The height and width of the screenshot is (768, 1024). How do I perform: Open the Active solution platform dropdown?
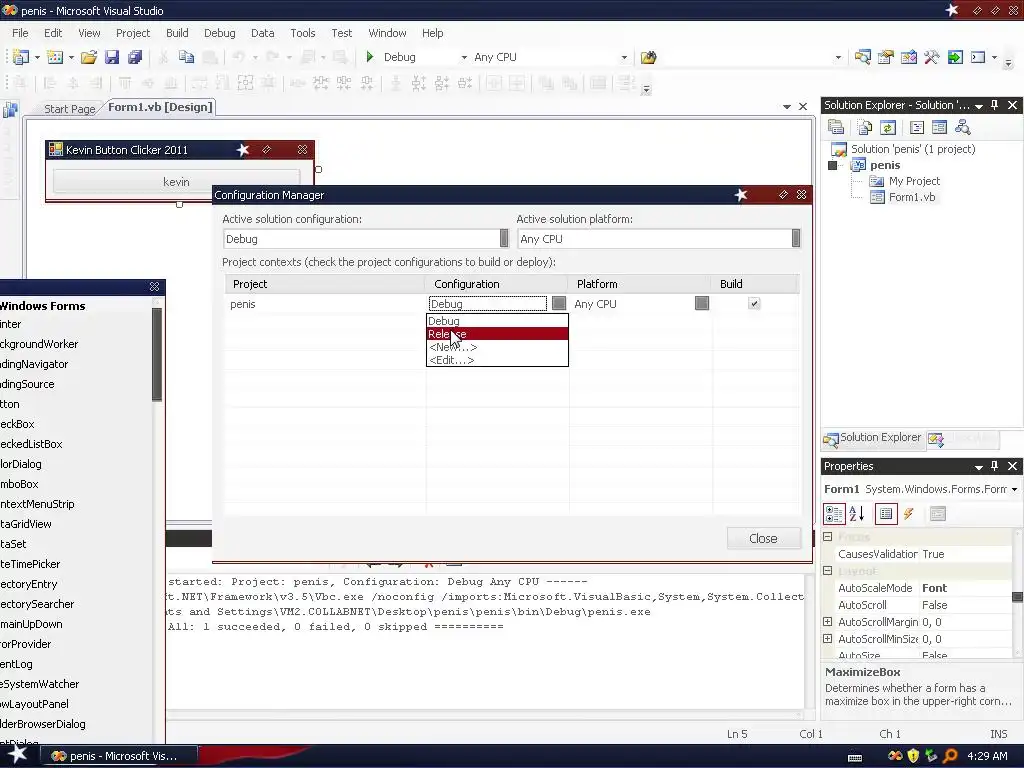click(795, 238)
